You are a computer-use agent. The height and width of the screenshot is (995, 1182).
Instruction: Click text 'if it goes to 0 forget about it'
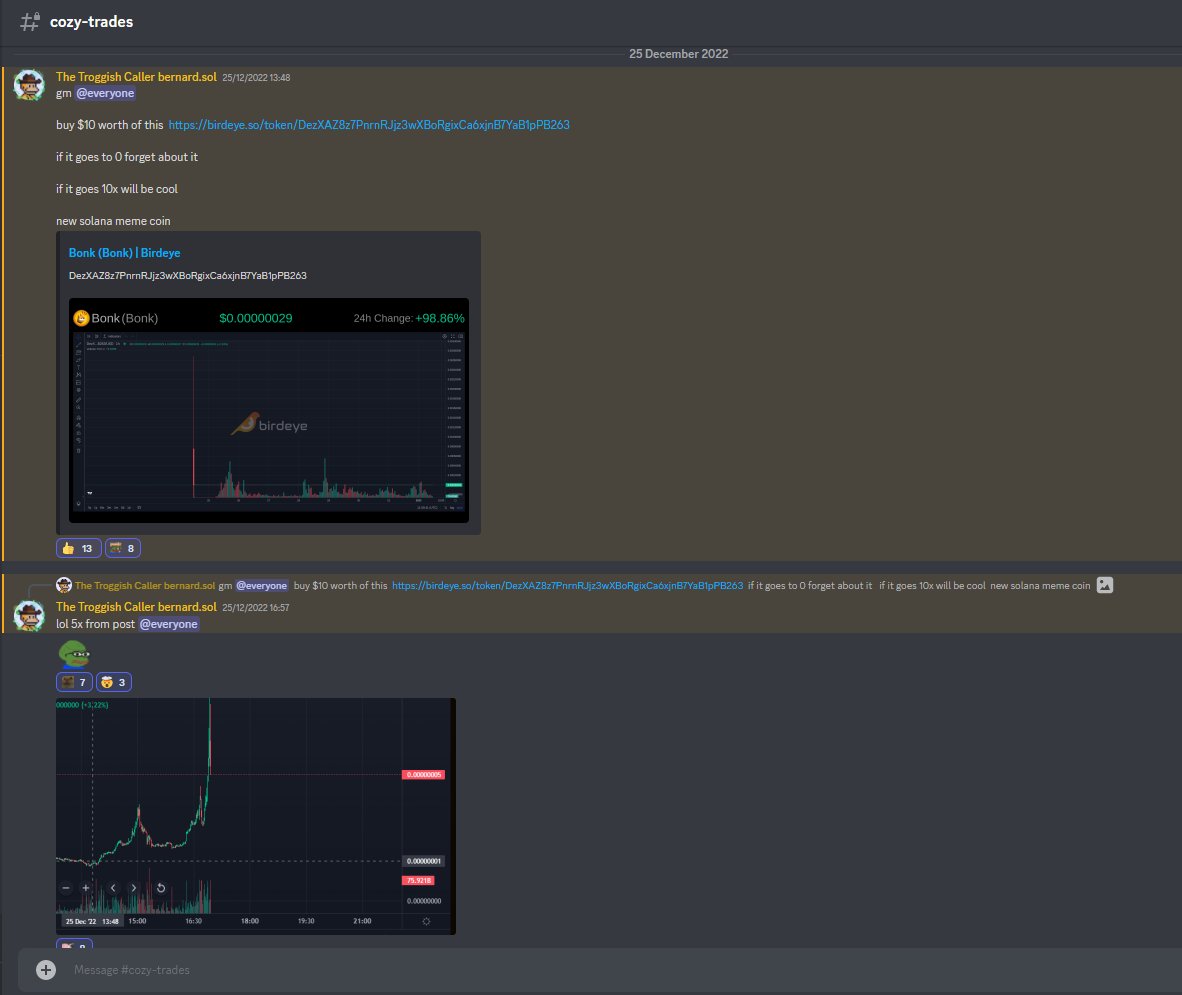[x=127, y=157]
